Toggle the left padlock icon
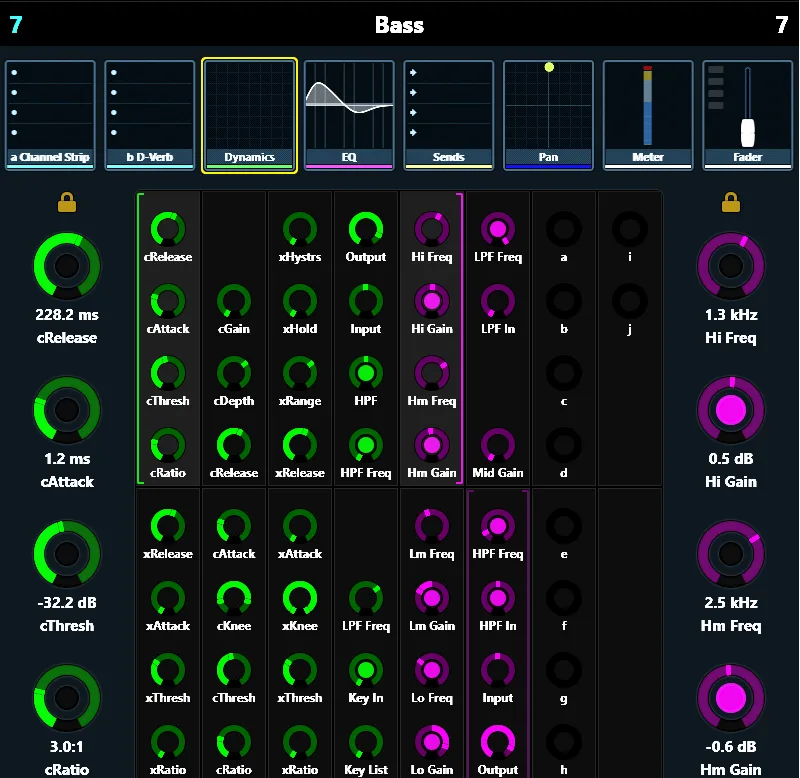 point(67,202)
